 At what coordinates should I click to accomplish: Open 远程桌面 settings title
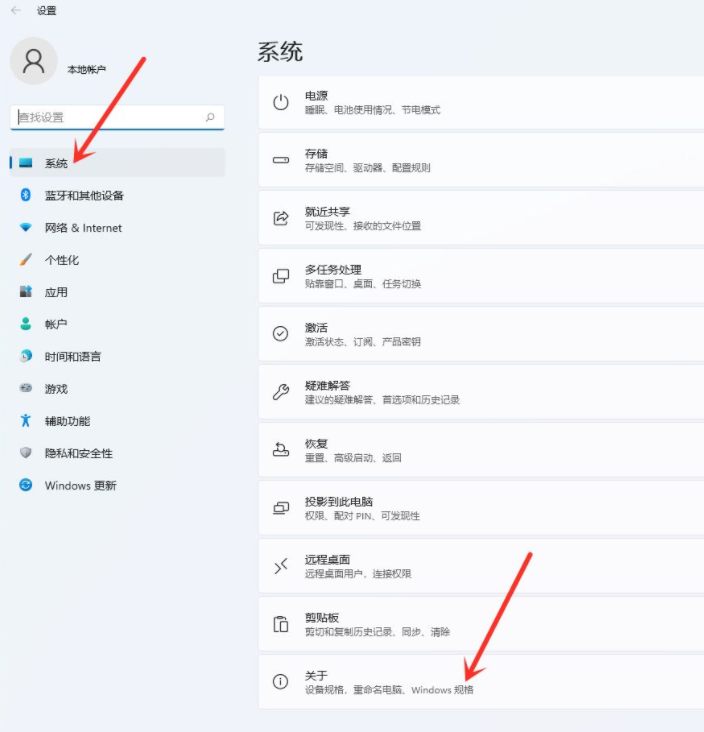(327, 559)
